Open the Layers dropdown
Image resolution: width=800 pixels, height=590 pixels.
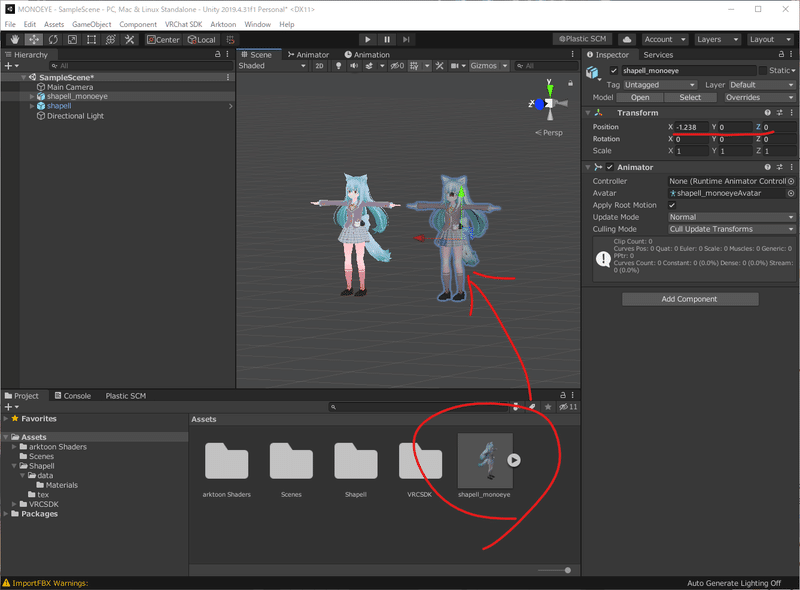(x=717, y=39)
